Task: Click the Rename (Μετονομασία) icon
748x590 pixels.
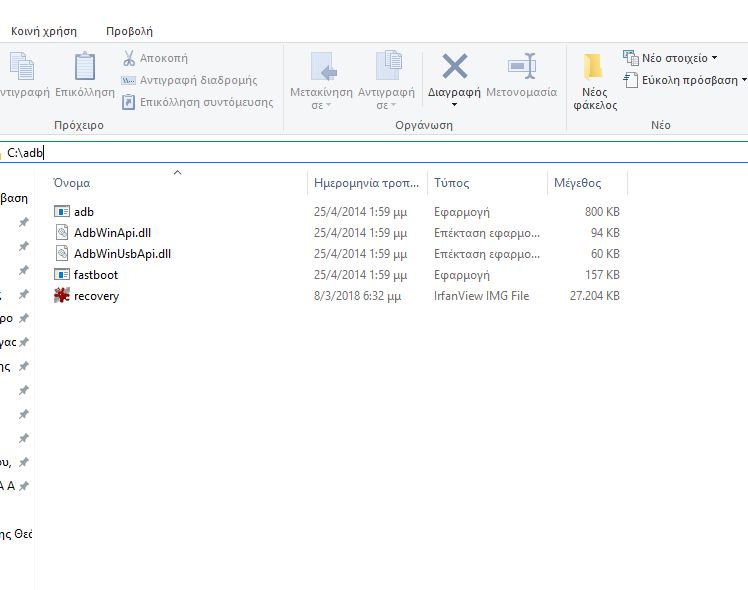Action: tap(521, 67)
